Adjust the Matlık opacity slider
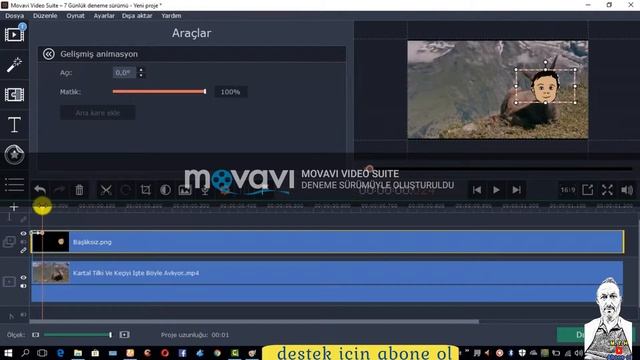The width and height of the screenshot is (640, 360). tap(159, 91)
